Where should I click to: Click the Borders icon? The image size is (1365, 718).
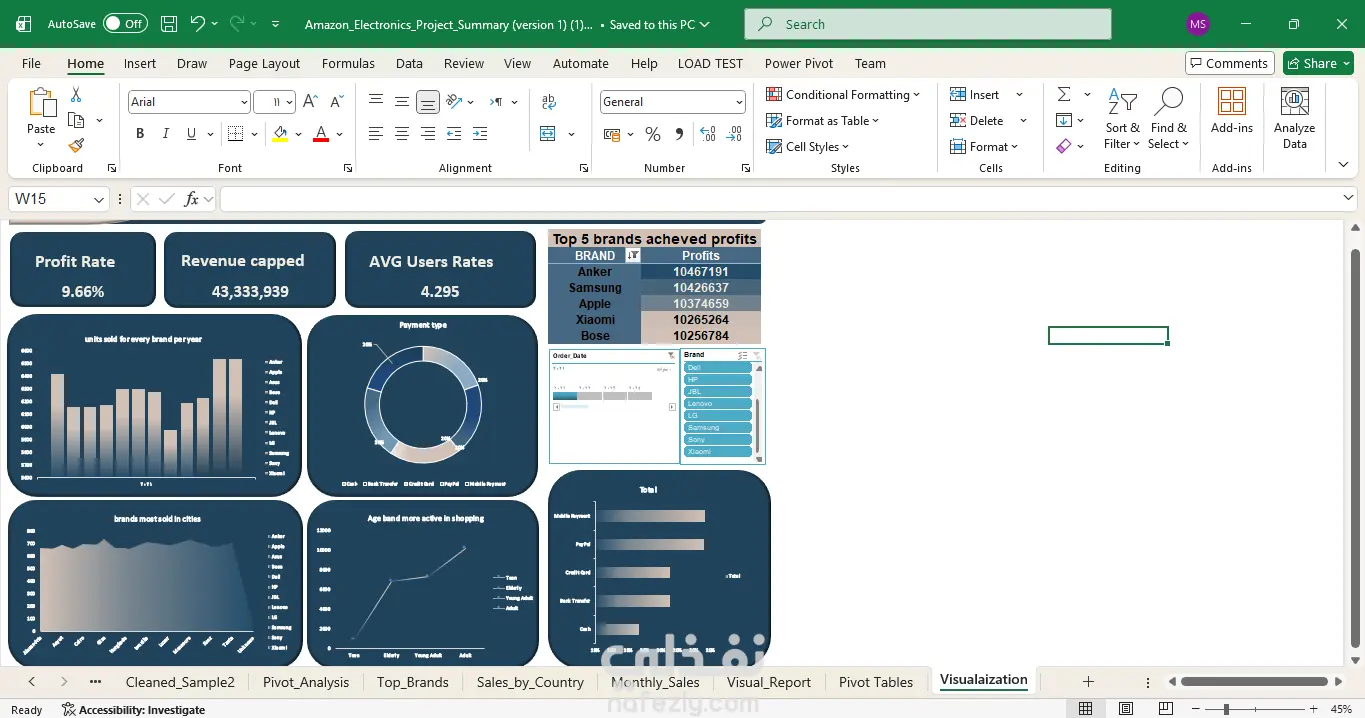point(235,134)
